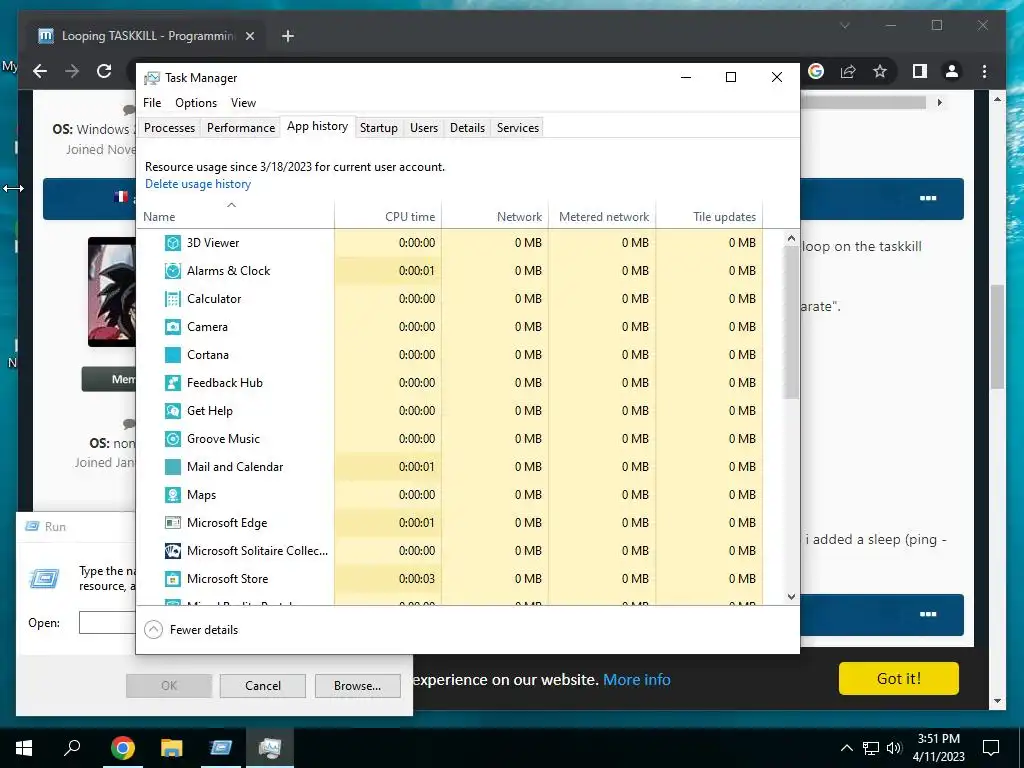
Task: Click the yellow Got it! button
Action: tap(899, 679)
